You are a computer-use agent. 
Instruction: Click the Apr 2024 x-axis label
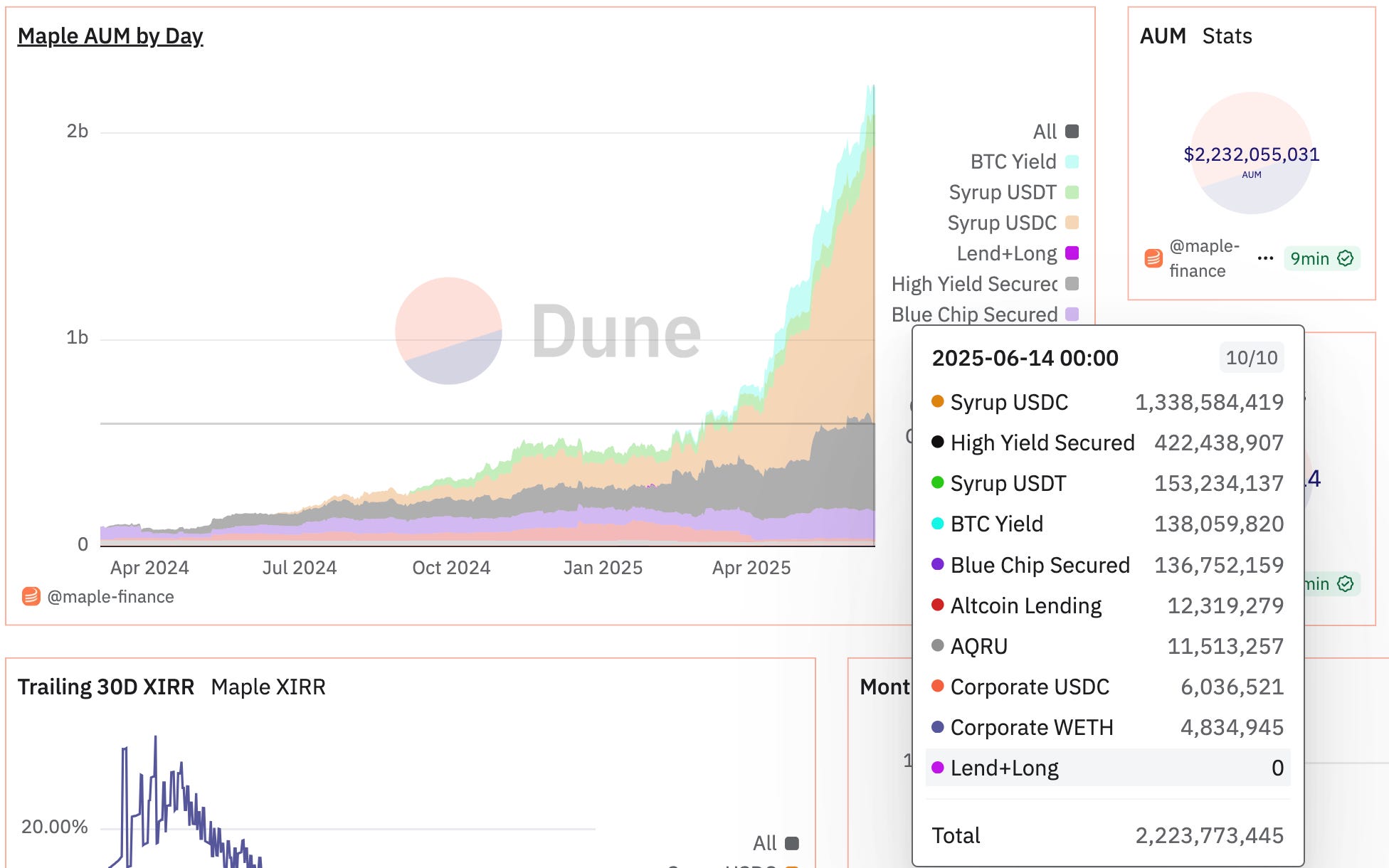click(149, 568)
